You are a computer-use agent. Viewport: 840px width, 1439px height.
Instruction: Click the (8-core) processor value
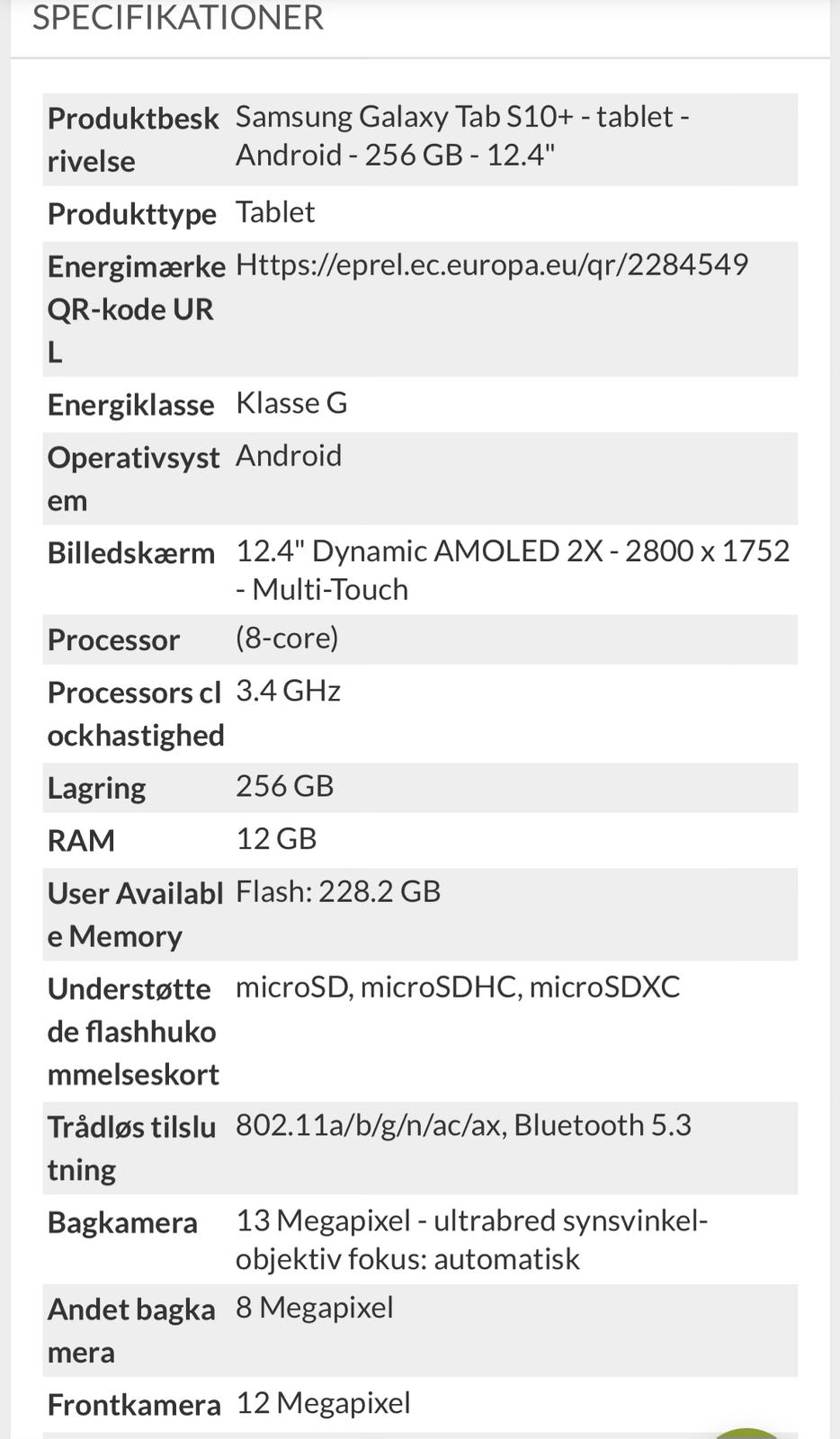pyautogui.click(x=287, y=638)
